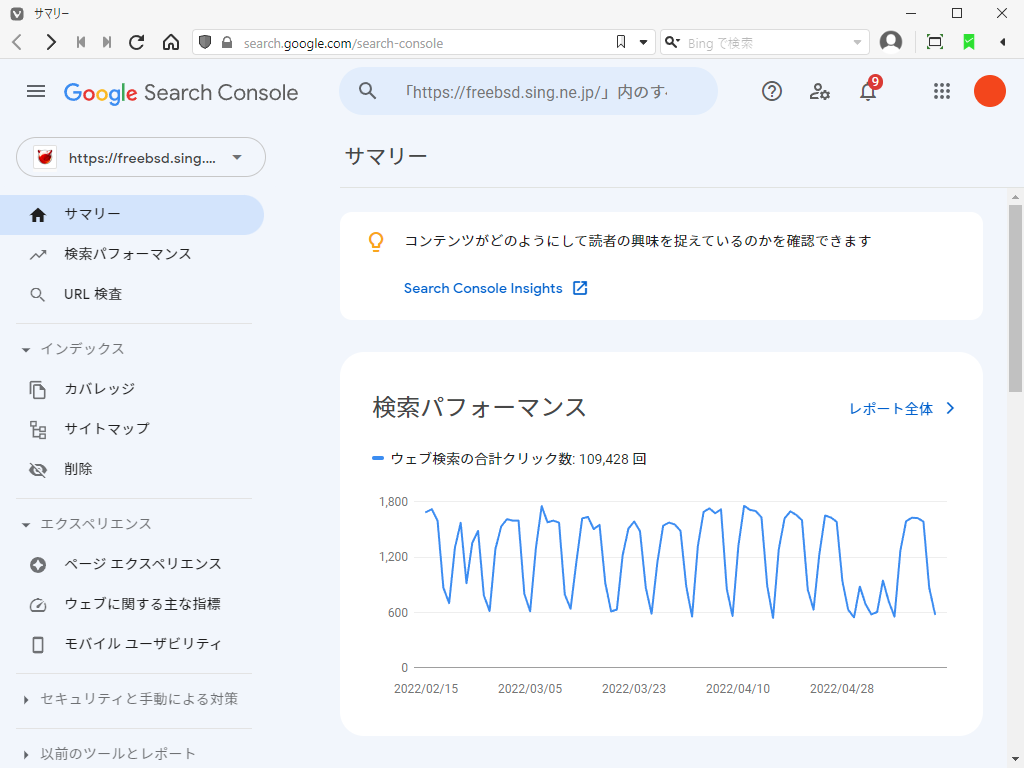Click the capture page icon
The height and width of the screenshot is (768, 1024).
point(935,42)
